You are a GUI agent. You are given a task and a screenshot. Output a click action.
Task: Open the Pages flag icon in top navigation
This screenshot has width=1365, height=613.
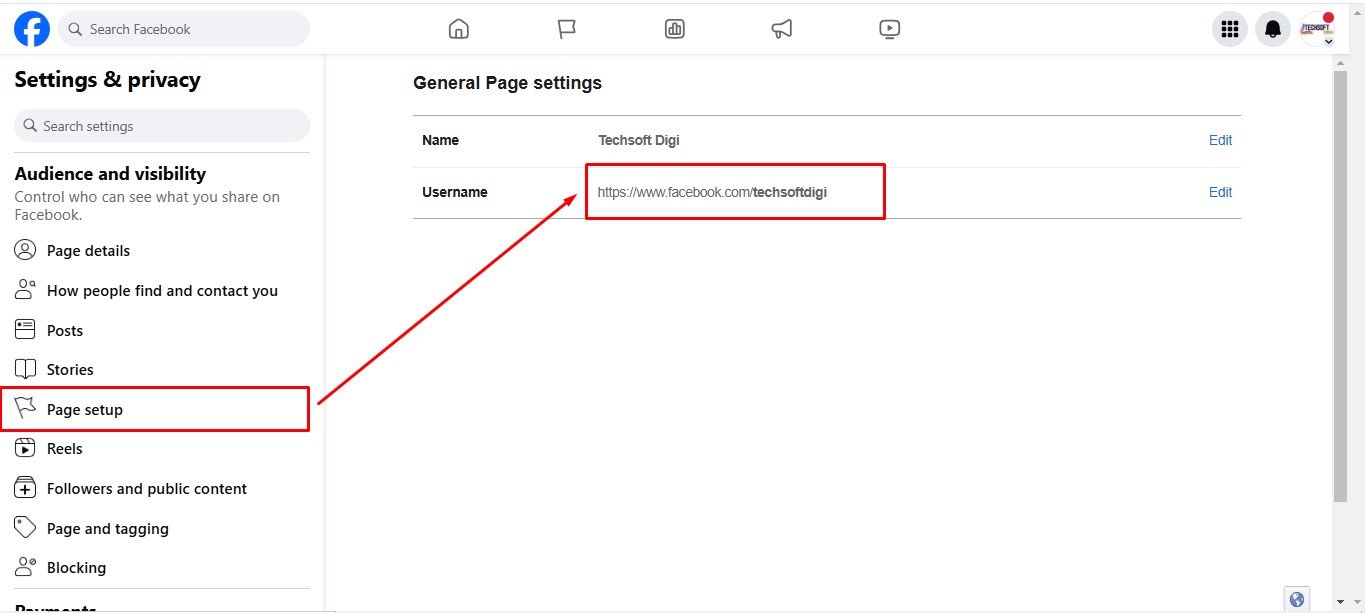coord(567,29)
